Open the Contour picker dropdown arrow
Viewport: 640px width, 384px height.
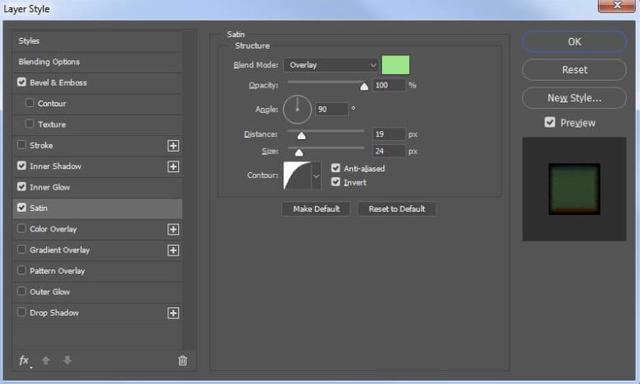pyautogui.click(x=316, y=176)
